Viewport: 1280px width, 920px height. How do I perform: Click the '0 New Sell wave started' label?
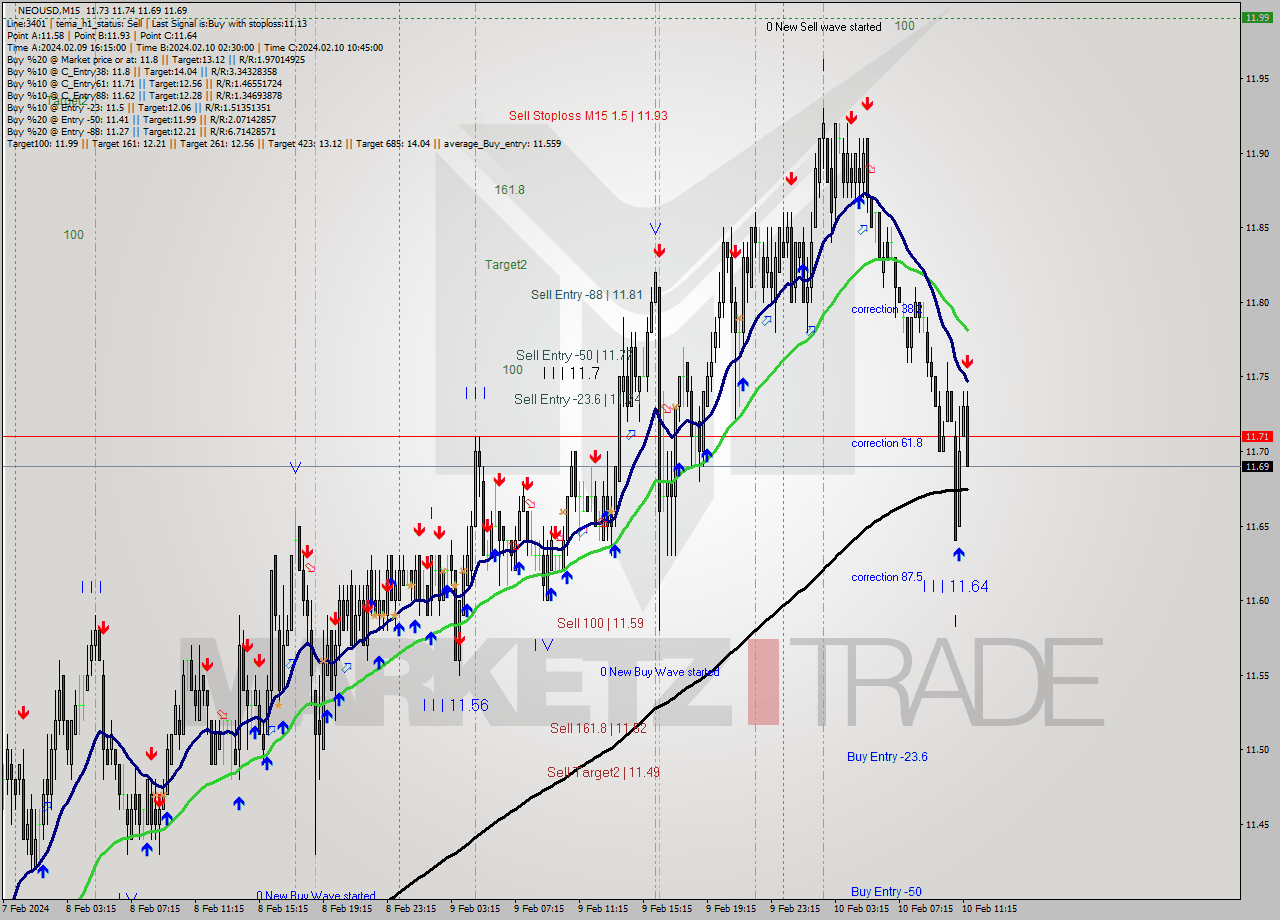pos(824,27)
